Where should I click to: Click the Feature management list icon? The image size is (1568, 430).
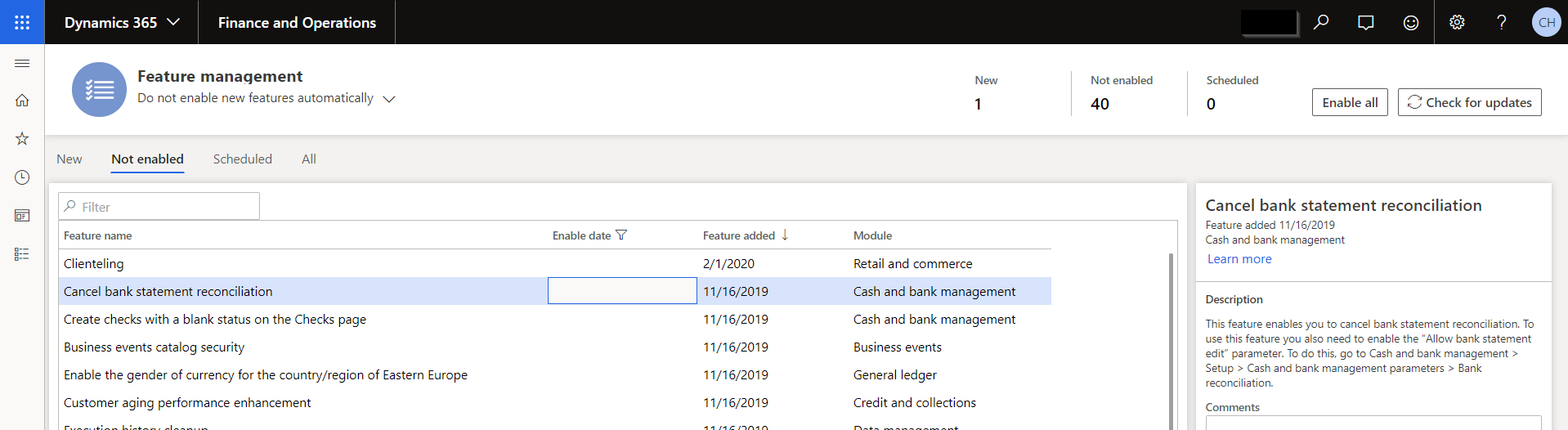(99, 89)
